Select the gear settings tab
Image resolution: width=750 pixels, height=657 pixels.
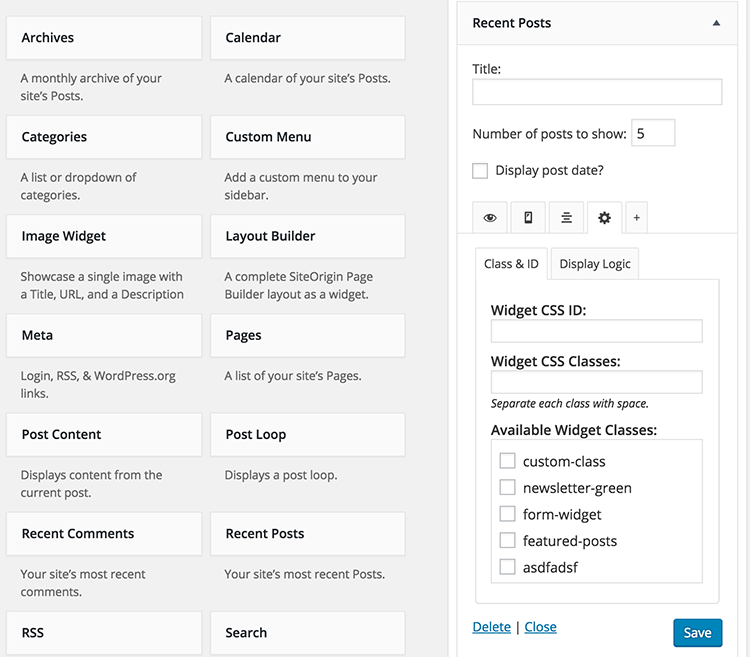[x=604, y=217]
